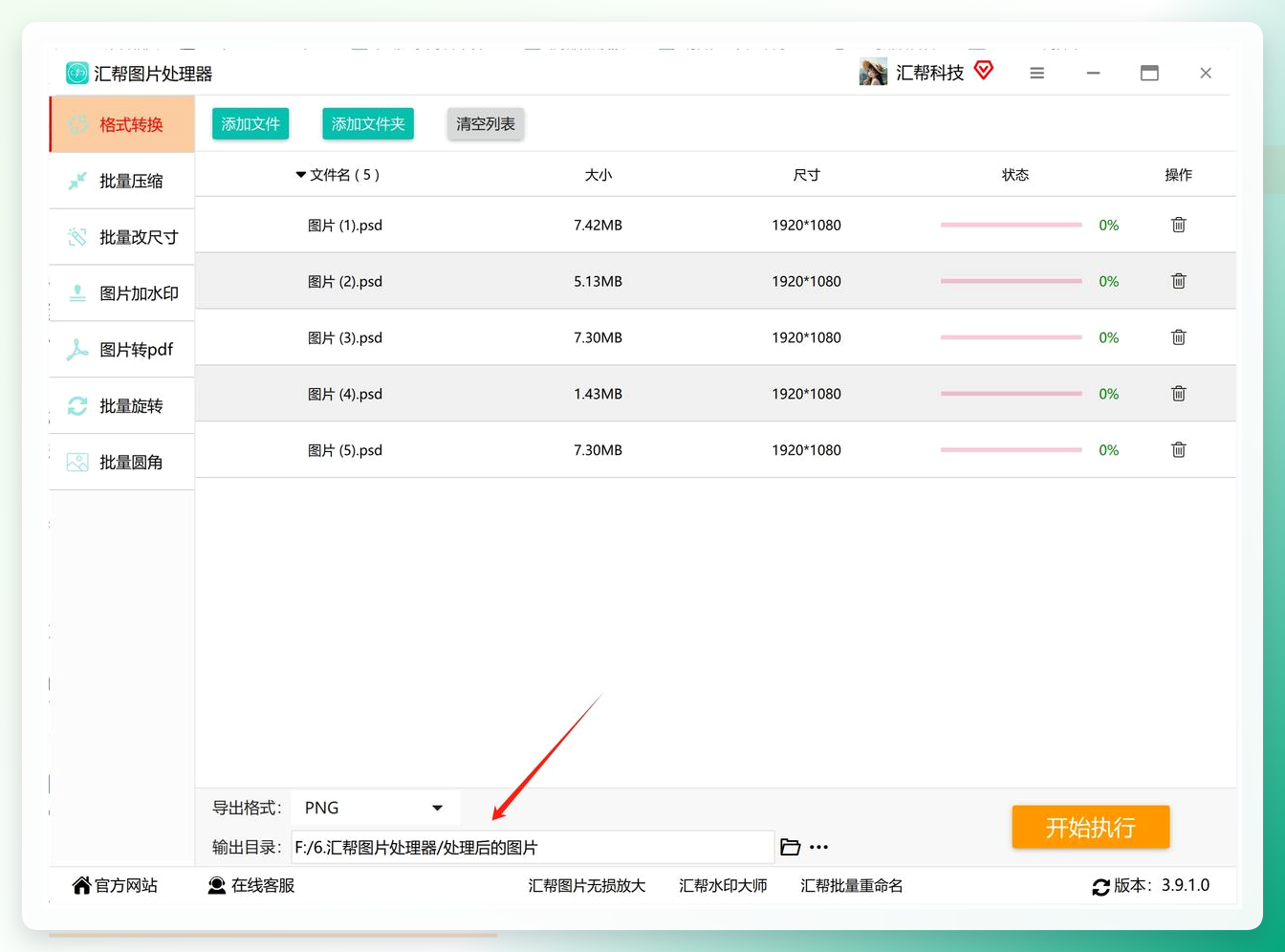Click the 尺寸 column header

tap(807, 175)
